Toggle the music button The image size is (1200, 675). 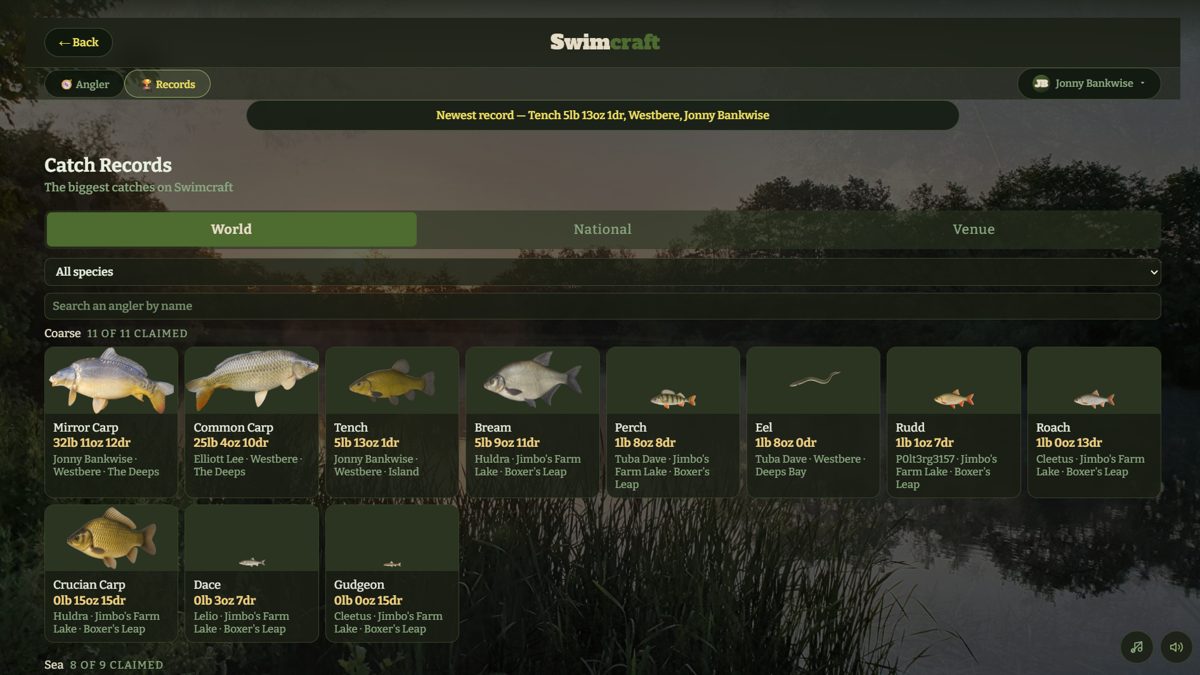point(1136,647)
